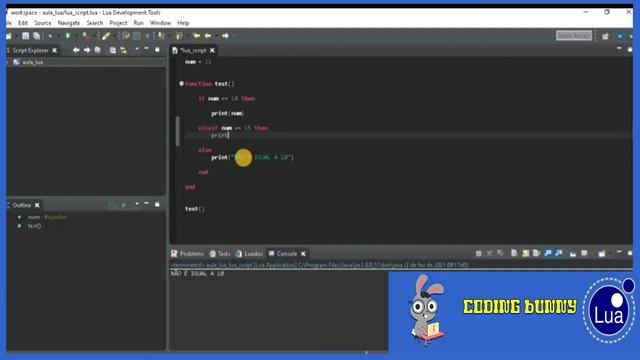Select the Outline tab
Viewport: 640px width, 360px height.
click(x=21, y=205)
